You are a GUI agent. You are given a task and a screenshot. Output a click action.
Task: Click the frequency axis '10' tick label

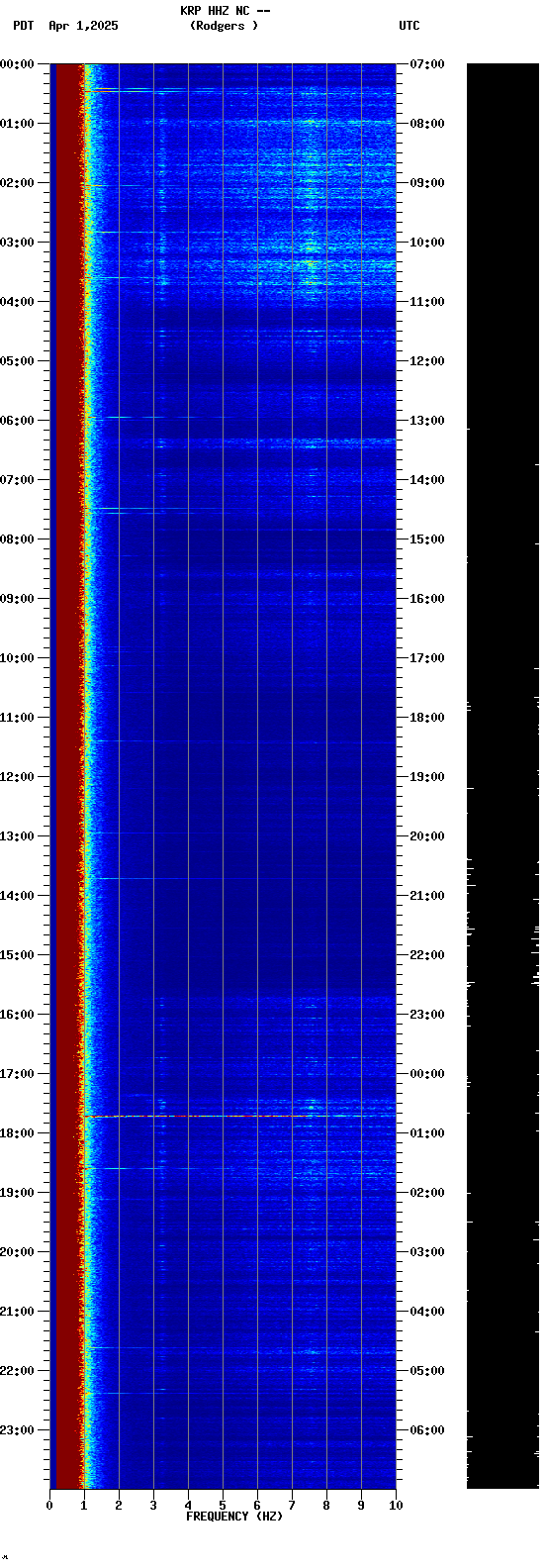pyautogui.click(x=396, y=1506)
